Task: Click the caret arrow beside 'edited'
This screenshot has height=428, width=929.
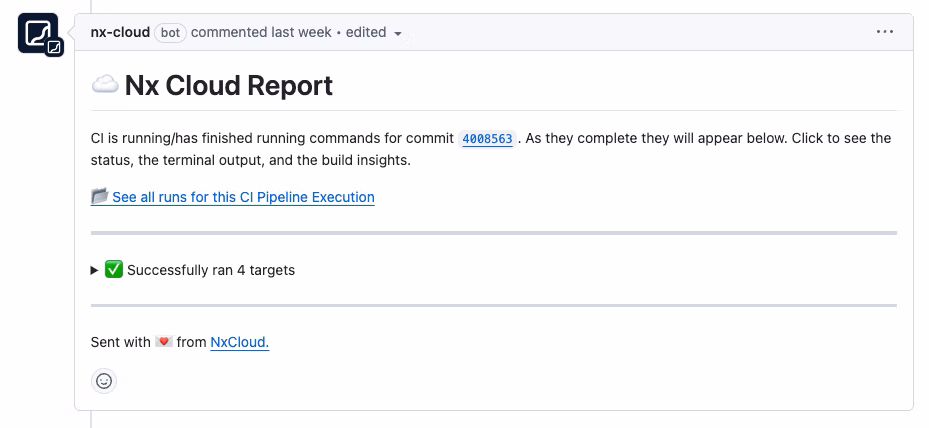Action: point(398,33)
